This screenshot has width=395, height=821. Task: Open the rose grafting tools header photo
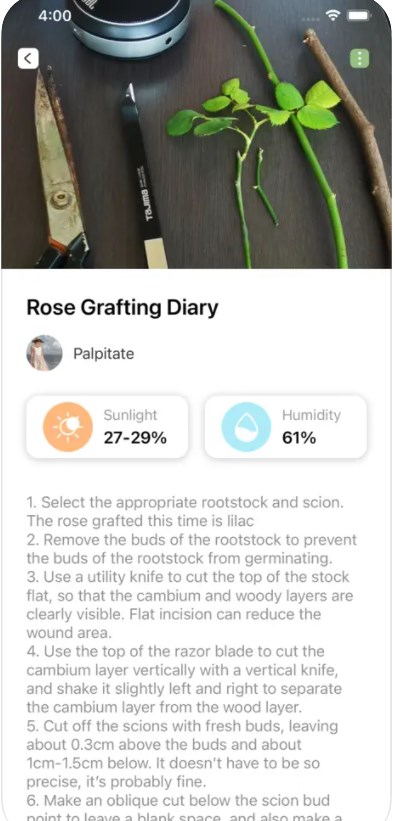click(x=198, y=135)
